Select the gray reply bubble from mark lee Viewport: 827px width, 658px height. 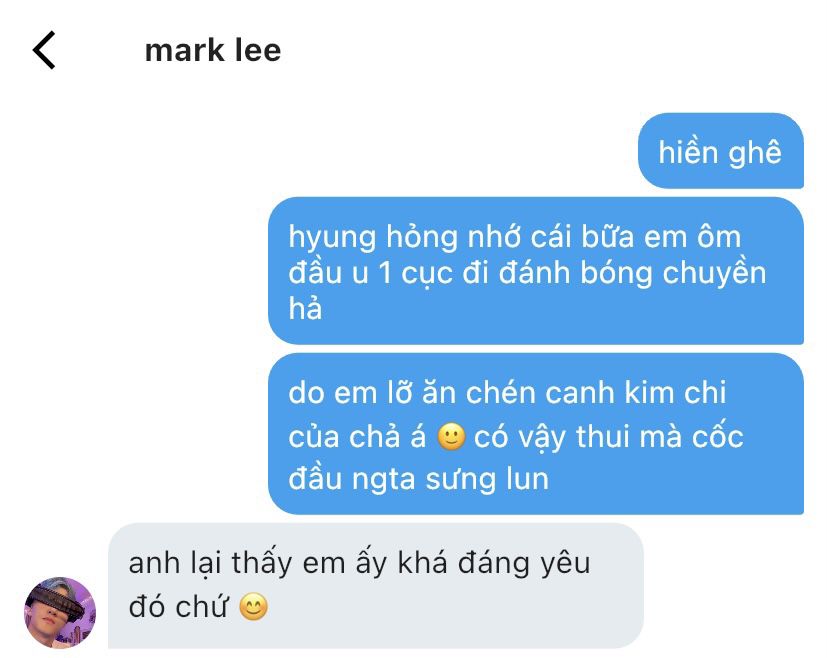tap(376, 586)
